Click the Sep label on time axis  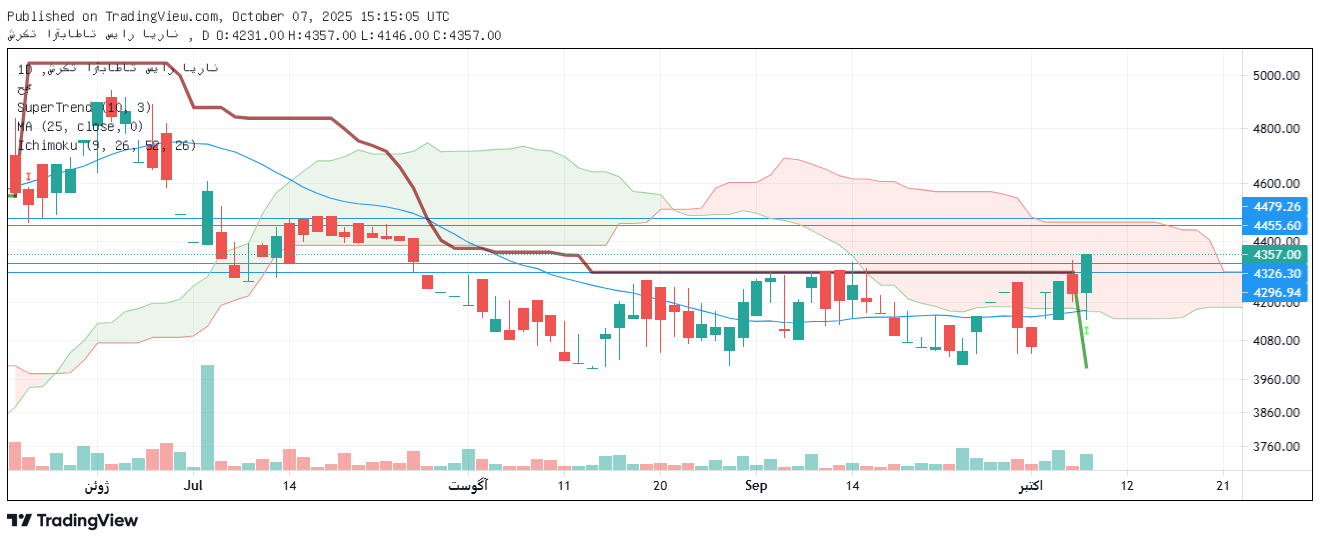click(756, 486)
